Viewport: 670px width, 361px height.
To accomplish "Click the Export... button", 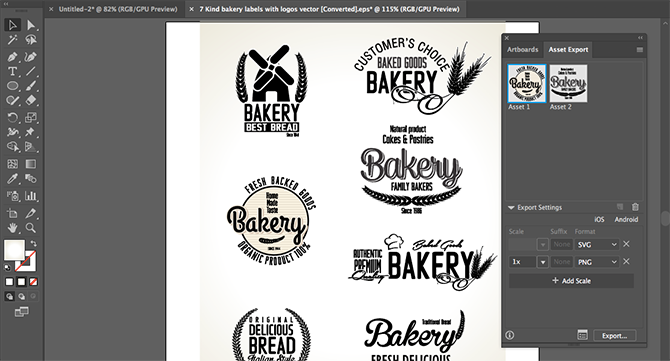I will [x=614, y=336].
